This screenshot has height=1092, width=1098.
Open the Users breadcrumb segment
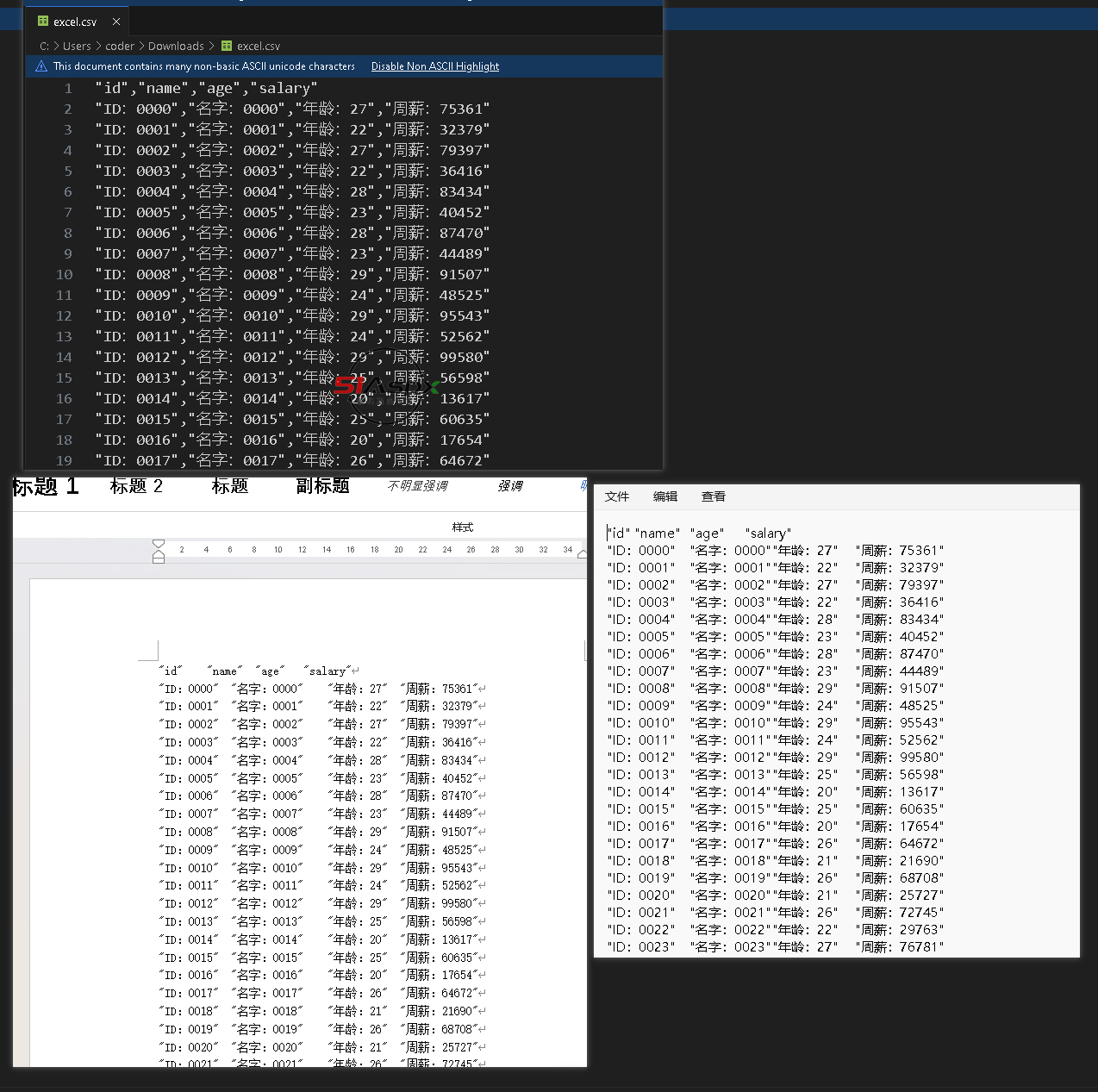pos(77,46)
